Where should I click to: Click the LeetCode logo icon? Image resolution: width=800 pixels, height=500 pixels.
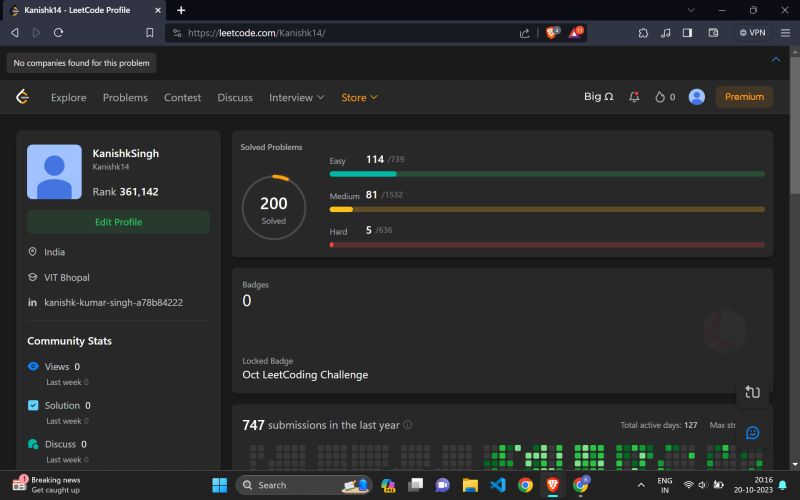[22, 97]
